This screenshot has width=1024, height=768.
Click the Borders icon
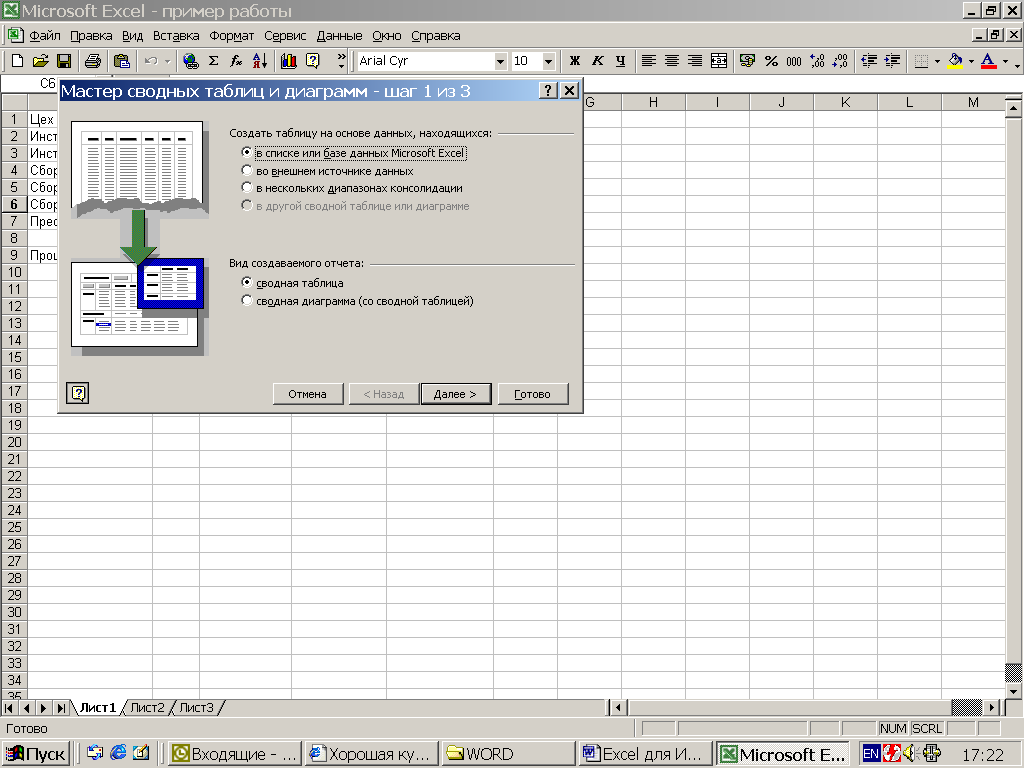click(x=921, y=61)
